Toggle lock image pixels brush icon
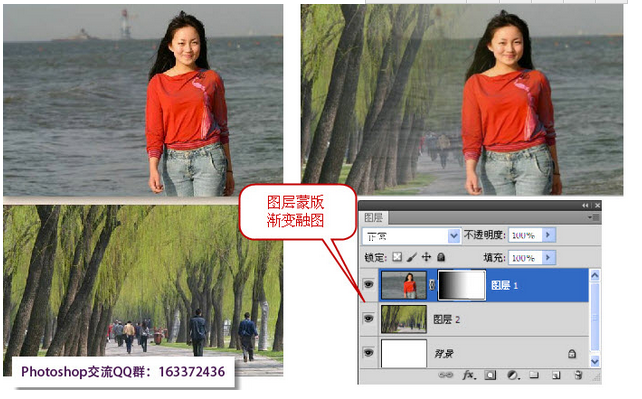 (411, 257)
